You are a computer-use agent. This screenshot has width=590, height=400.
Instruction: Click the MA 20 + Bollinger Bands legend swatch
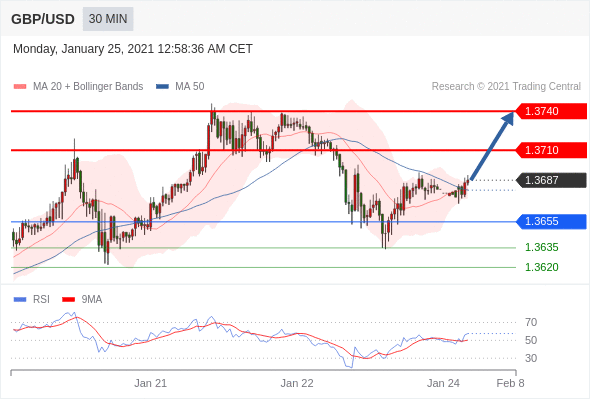[x=20, y=87]
